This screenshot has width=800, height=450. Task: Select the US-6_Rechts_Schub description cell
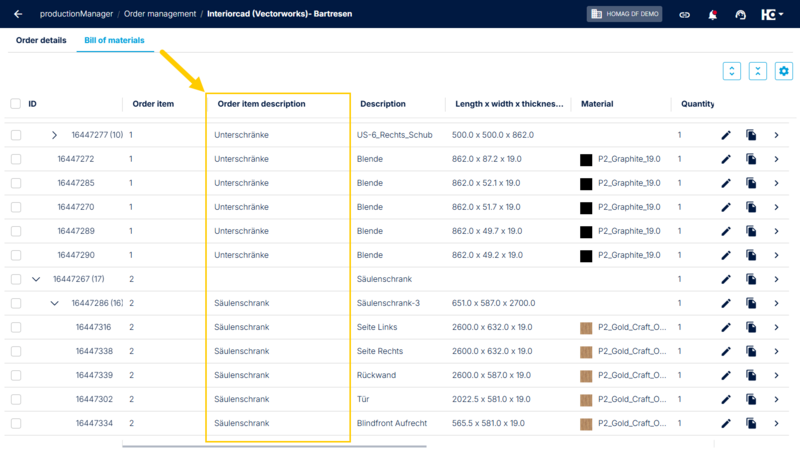(x=394, y=135)
